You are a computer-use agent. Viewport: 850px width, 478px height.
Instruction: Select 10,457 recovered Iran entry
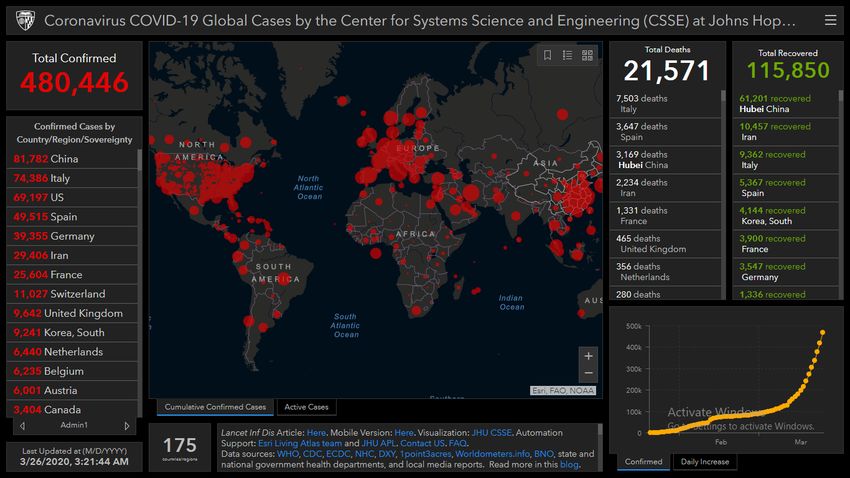point(785,132)
